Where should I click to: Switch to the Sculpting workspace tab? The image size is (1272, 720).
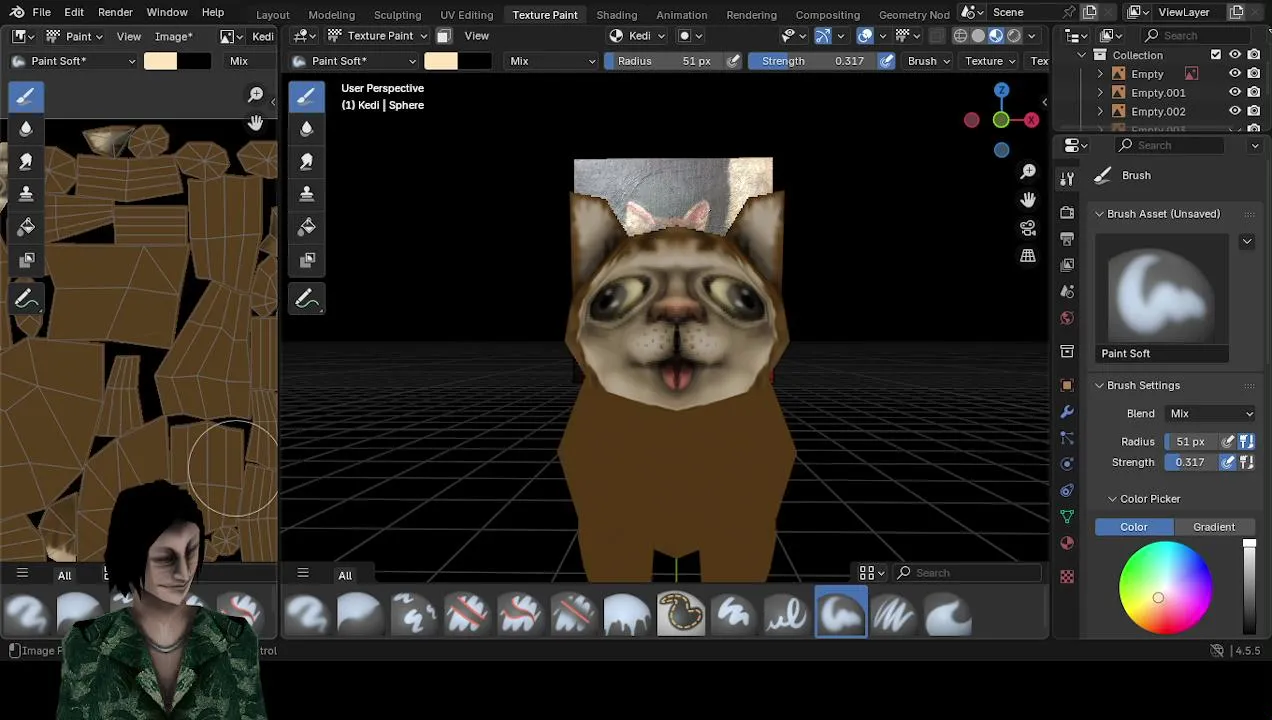[397, 14]
